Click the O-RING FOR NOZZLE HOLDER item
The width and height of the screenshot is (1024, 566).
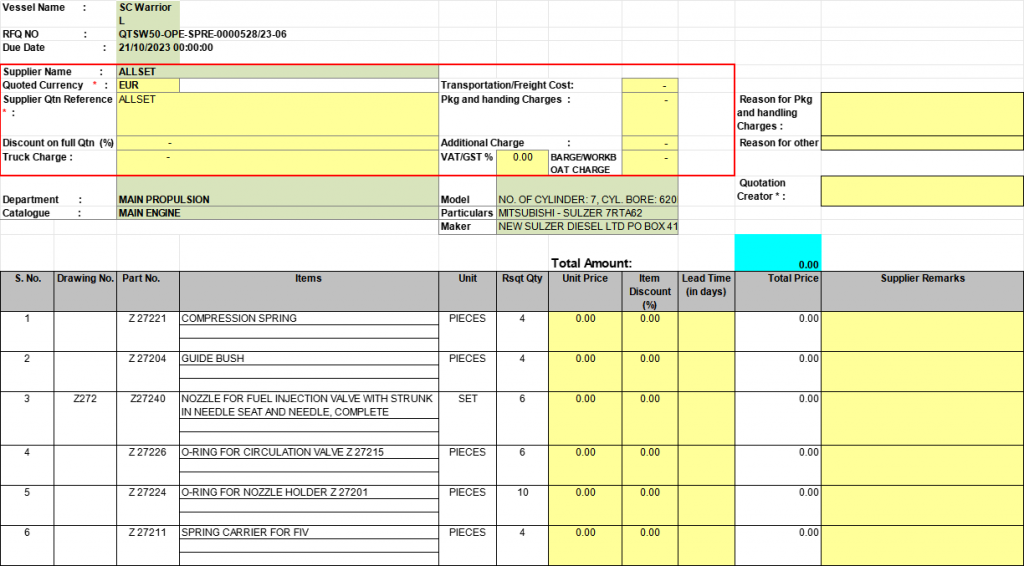click(309, 493)
